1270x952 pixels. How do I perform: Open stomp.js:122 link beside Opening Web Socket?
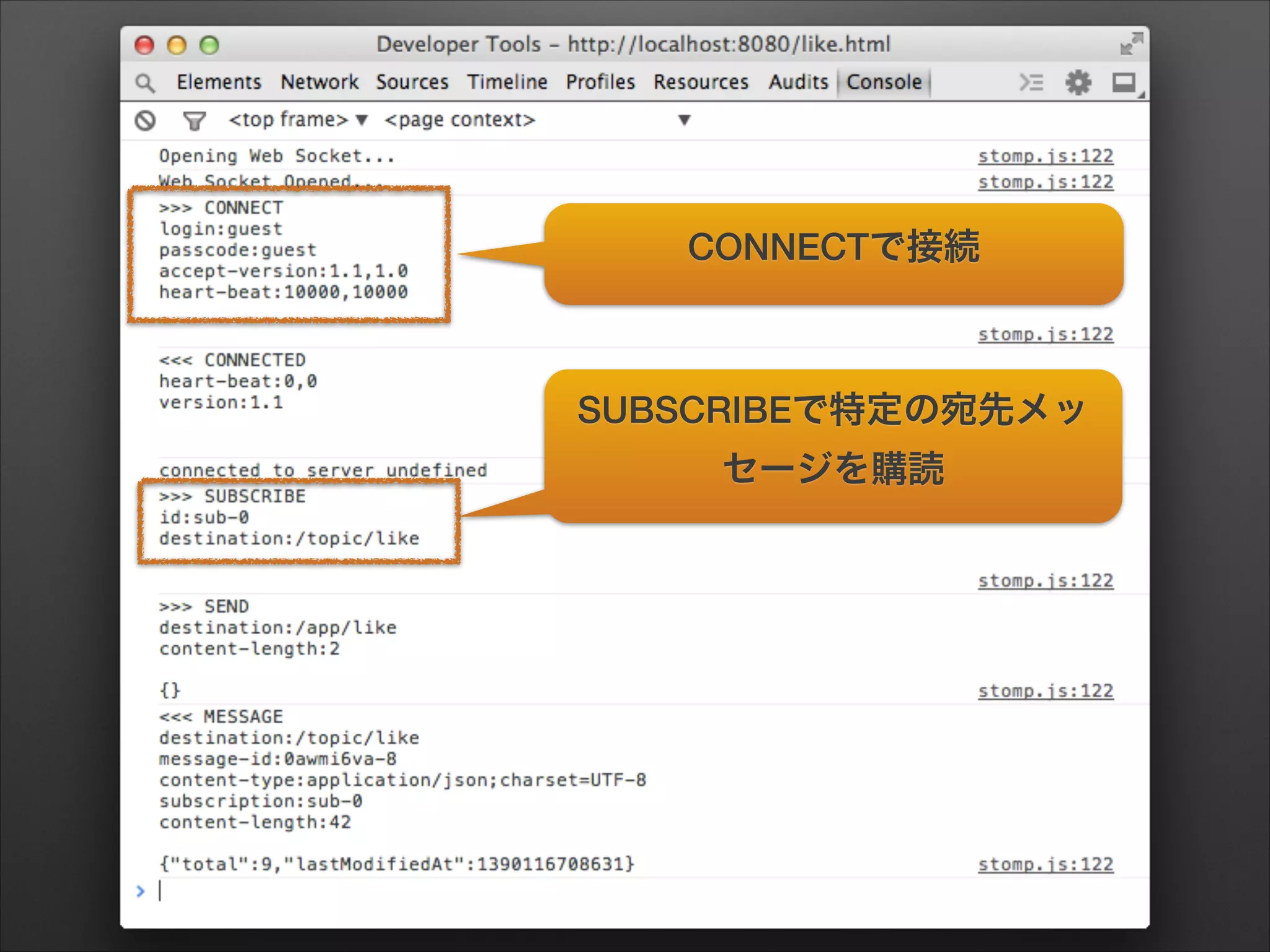point(1046,156)
